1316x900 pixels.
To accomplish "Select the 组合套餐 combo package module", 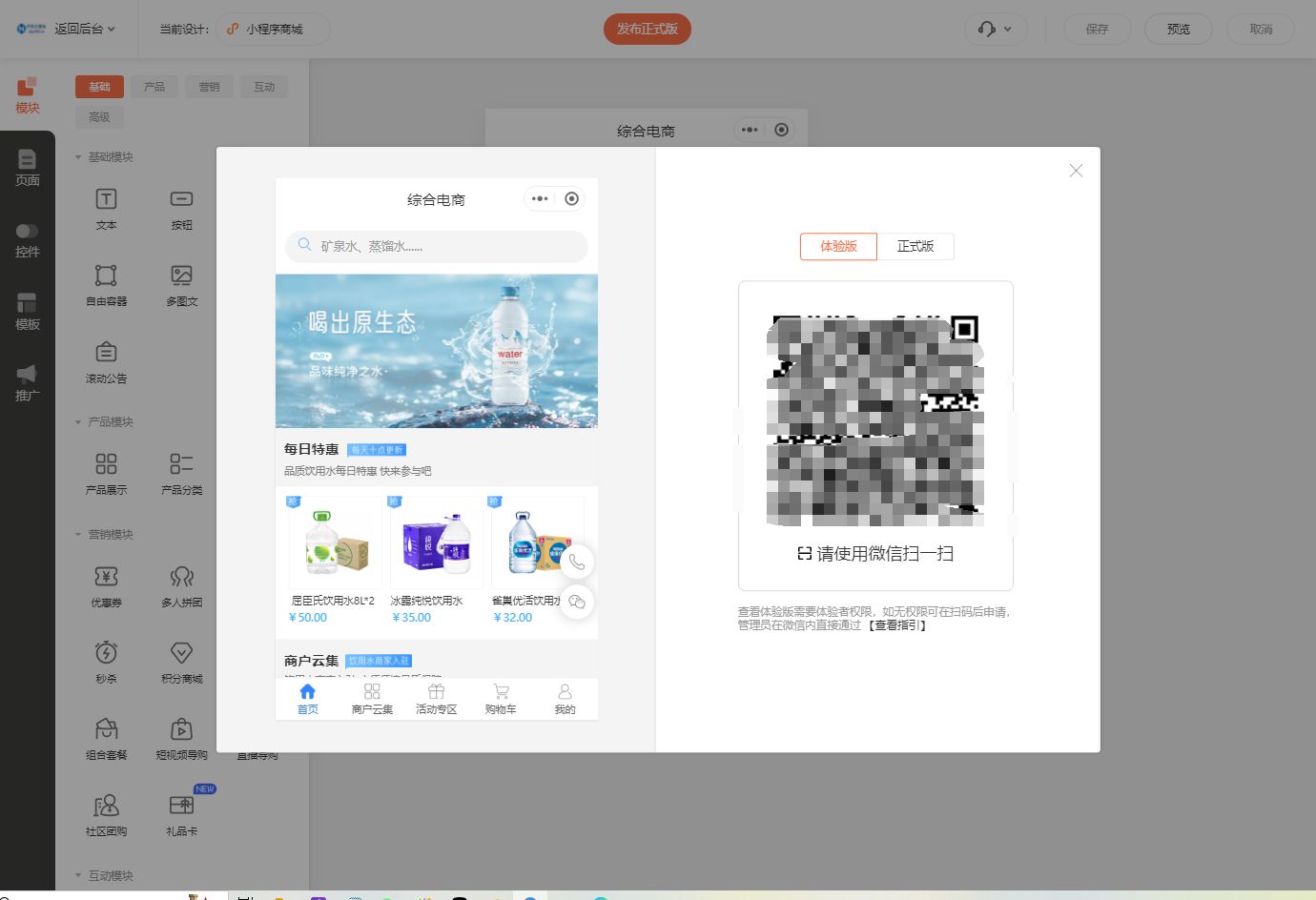I will [106, 739].
